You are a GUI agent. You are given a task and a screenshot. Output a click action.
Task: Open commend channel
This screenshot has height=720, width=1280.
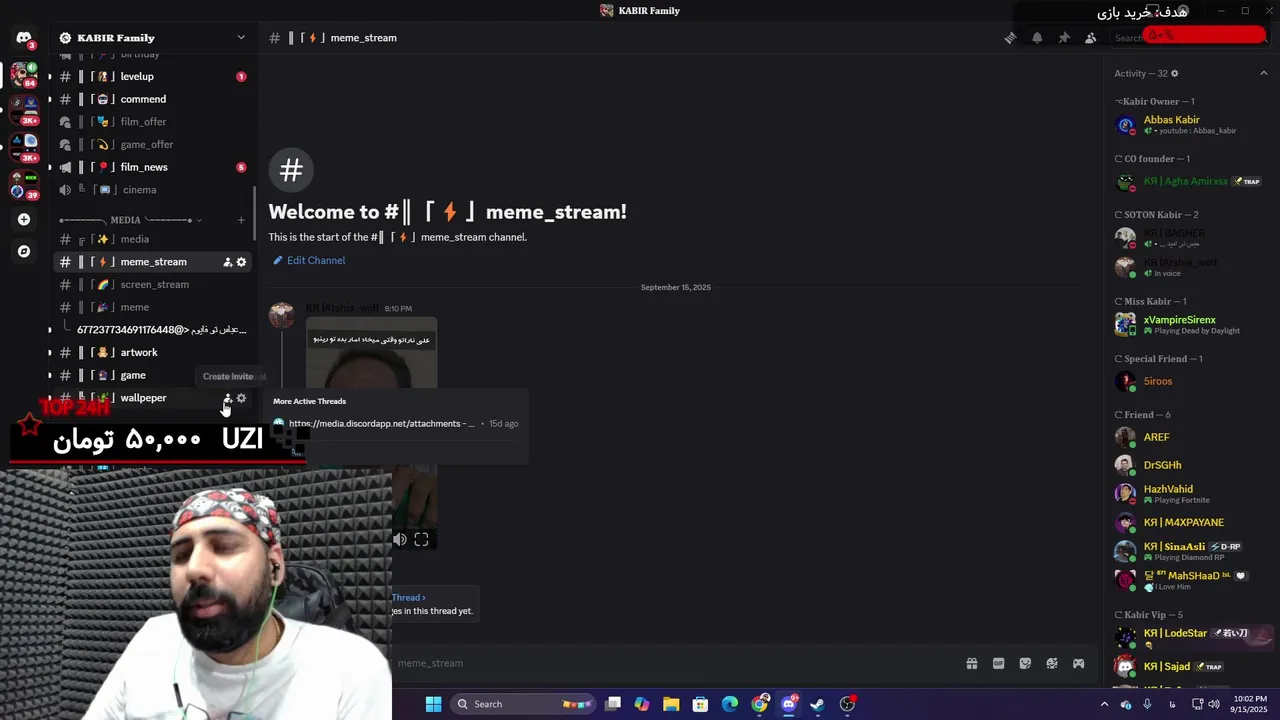tap(152, 99)
